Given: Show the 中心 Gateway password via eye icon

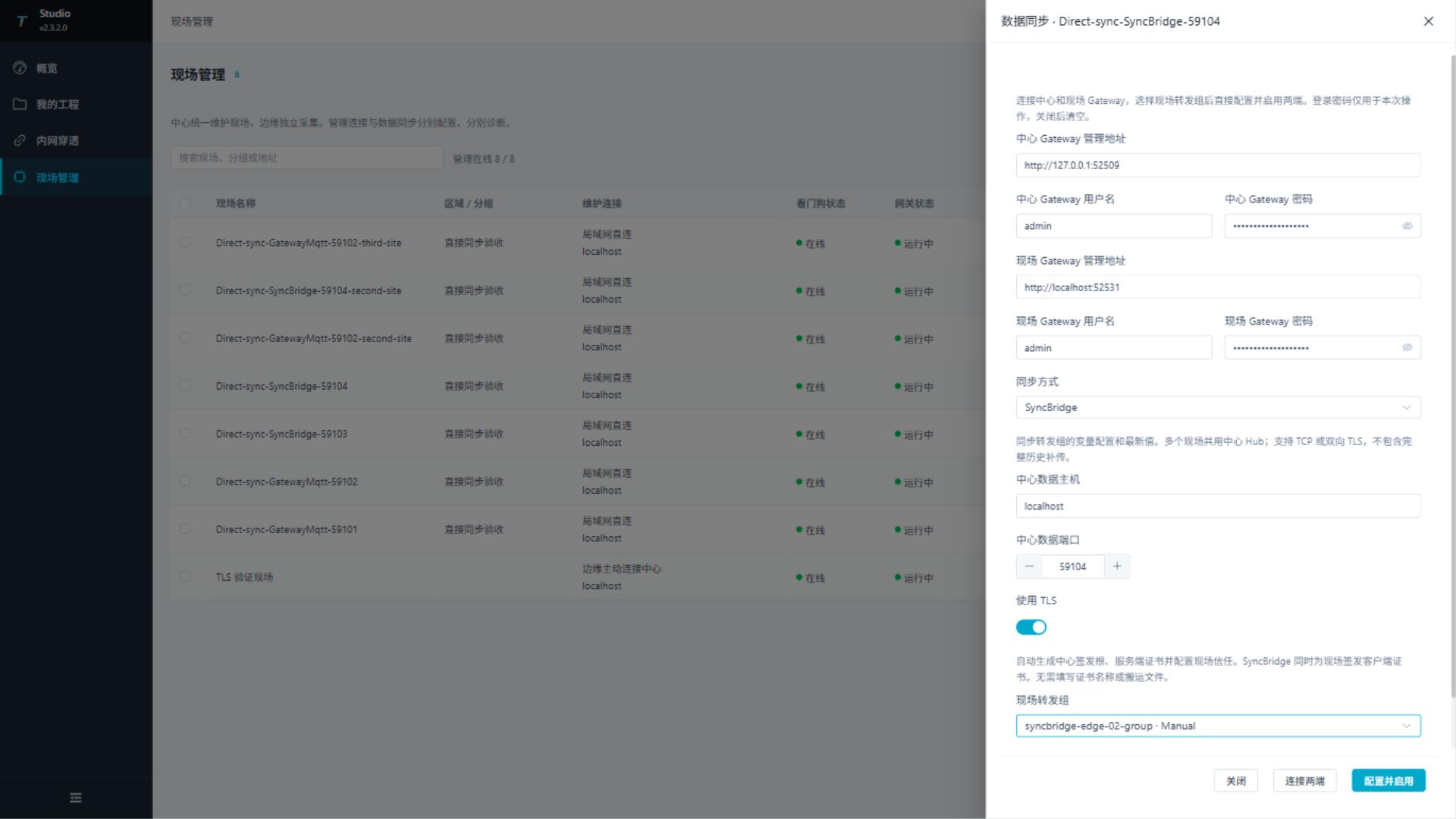Looking at the screenshot, I should (x=1407, y=226).
